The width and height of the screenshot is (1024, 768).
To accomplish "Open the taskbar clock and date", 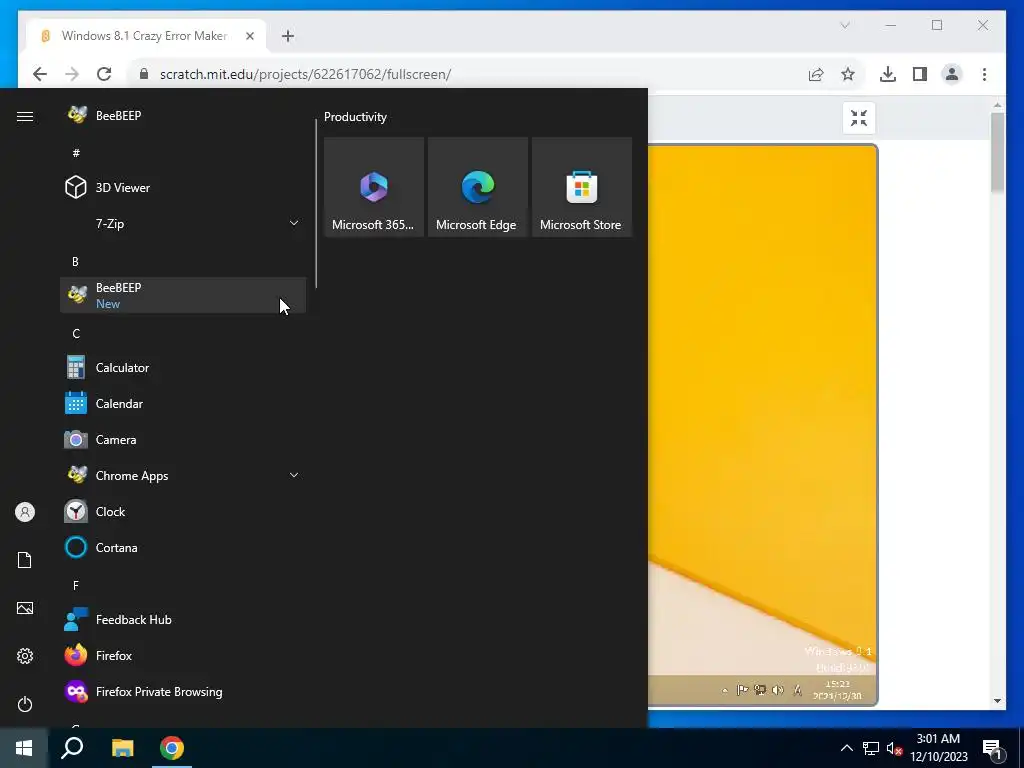I will pos(938,748).
